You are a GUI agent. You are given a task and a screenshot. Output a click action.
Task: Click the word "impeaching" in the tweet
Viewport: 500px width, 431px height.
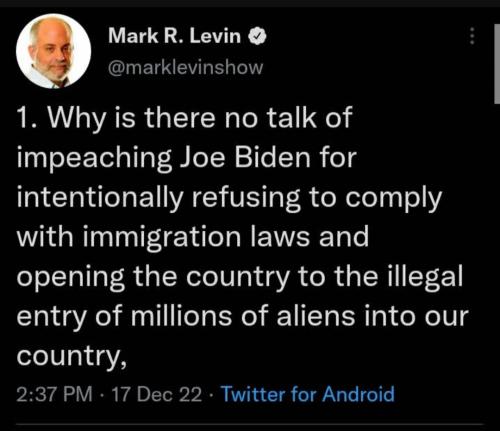click(x=94, y=159)
